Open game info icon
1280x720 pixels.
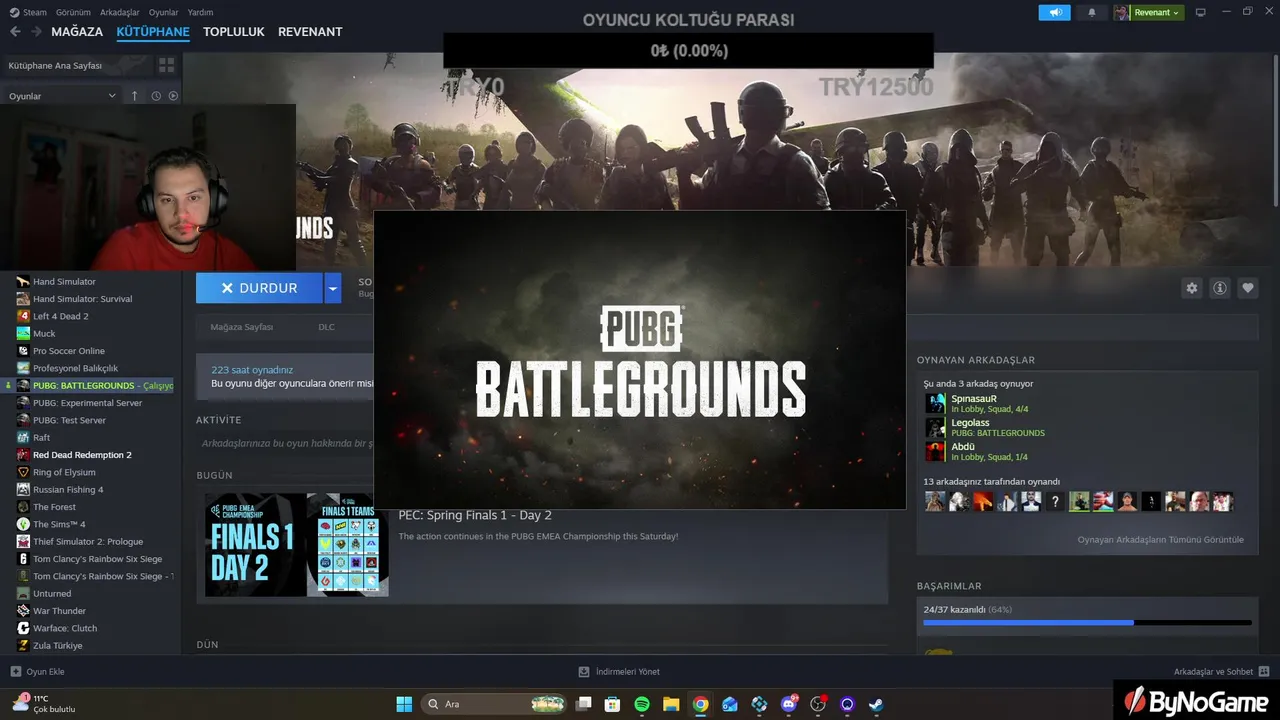[x=1220, y=288]
